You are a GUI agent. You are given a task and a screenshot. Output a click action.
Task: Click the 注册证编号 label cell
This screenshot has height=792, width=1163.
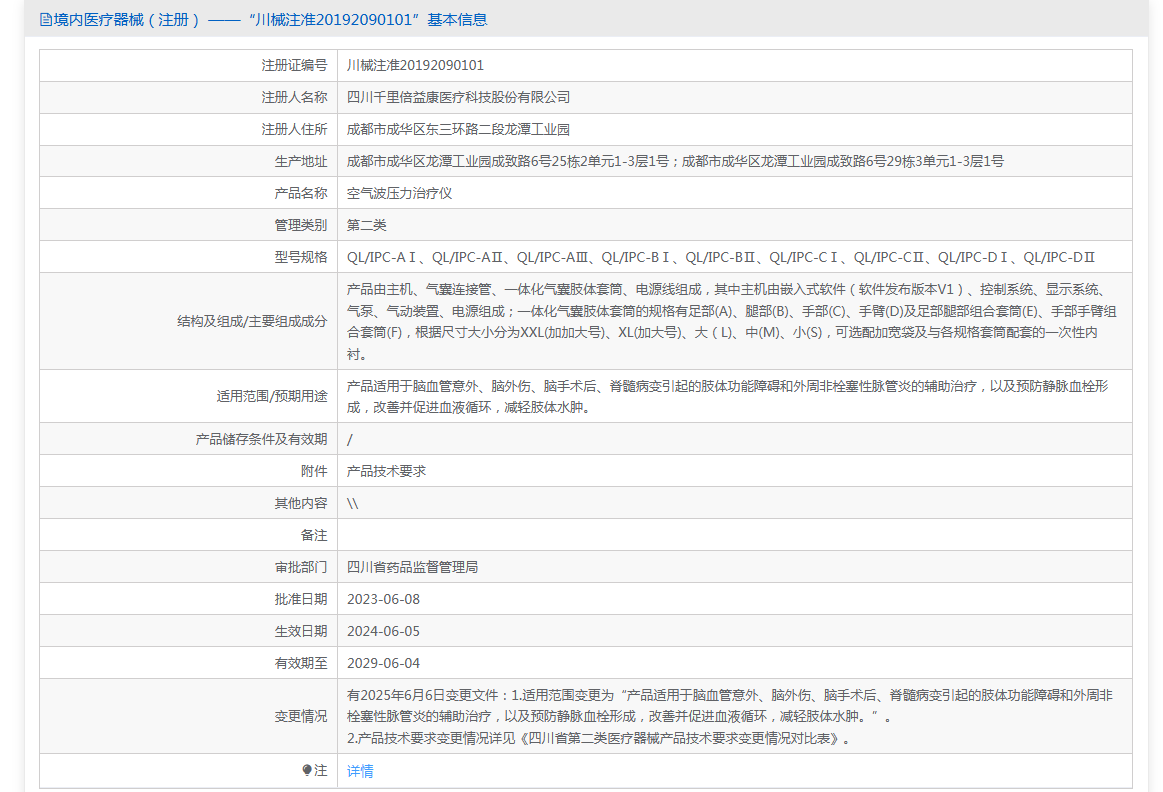pos(188,65)
